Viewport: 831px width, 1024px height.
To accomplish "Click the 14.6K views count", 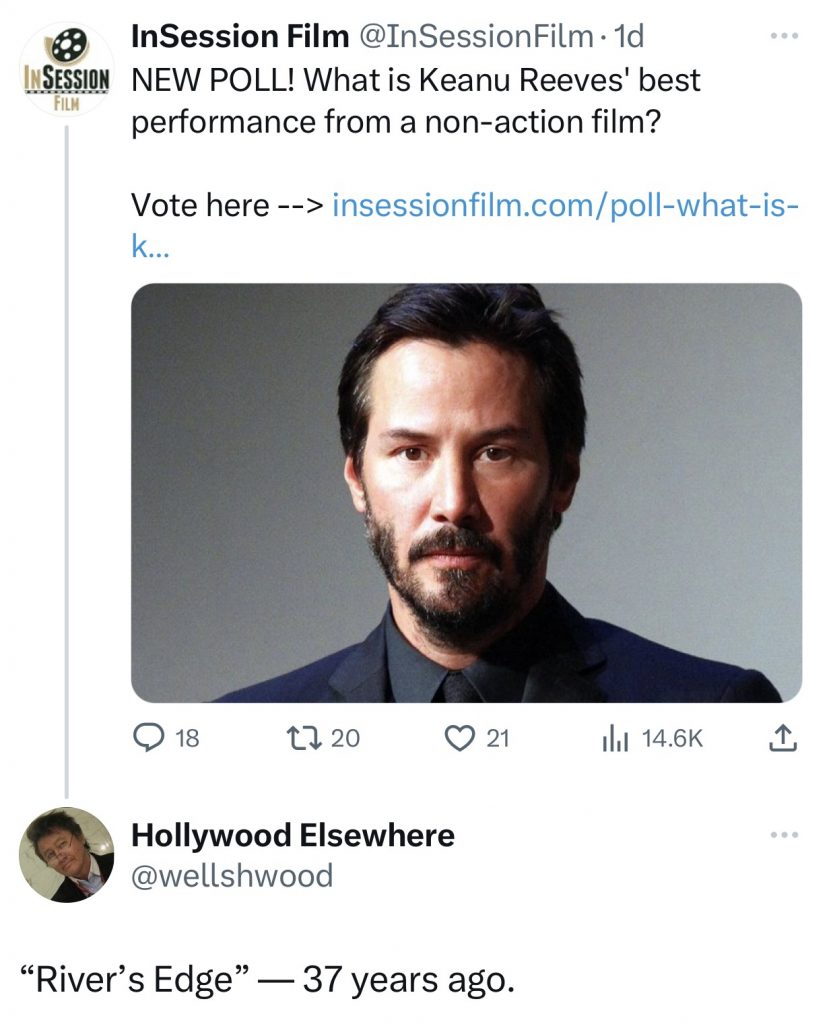I will [x=673, y=739].
